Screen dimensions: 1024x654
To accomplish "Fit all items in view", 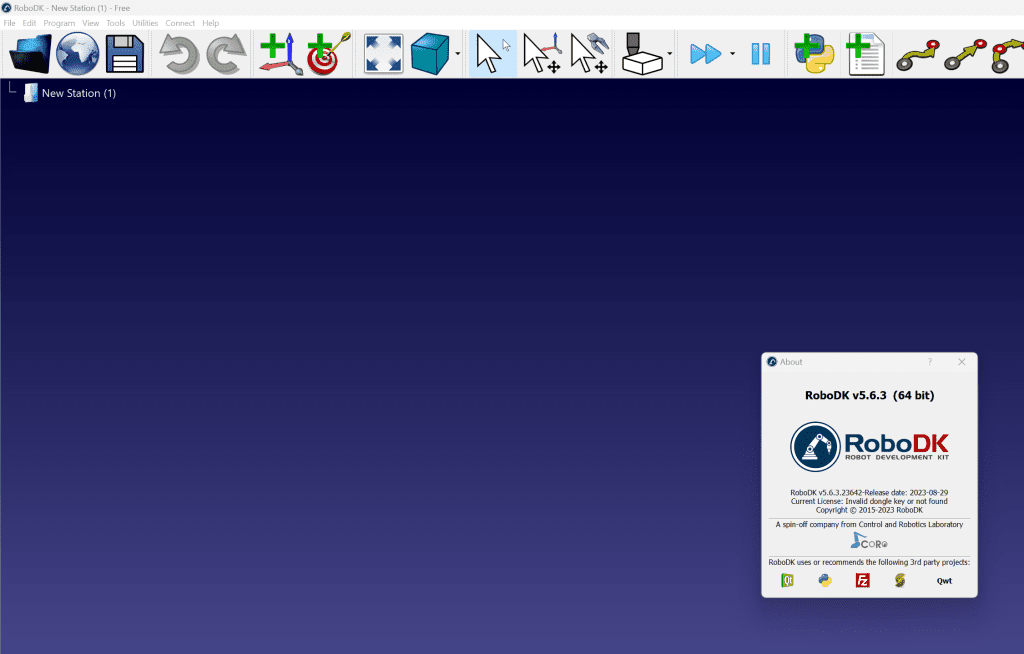I will [x=384, y=54].
